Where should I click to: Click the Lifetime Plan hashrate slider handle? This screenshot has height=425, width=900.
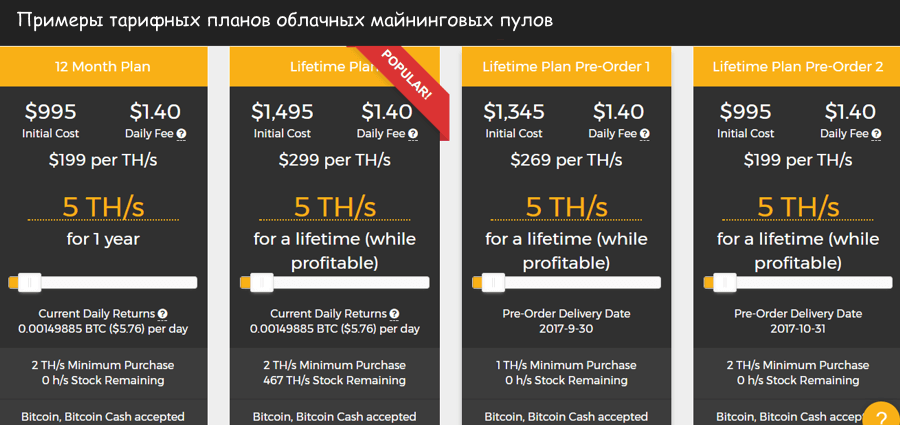click(261, 283)
